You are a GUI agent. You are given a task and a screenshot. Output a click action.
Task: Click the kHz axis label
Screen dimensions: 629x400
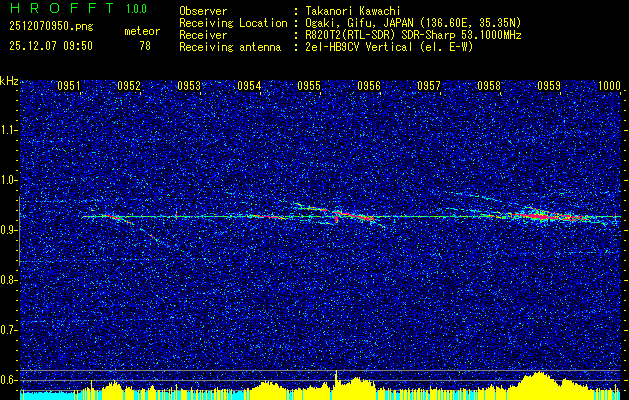click(x=9, y=81)
